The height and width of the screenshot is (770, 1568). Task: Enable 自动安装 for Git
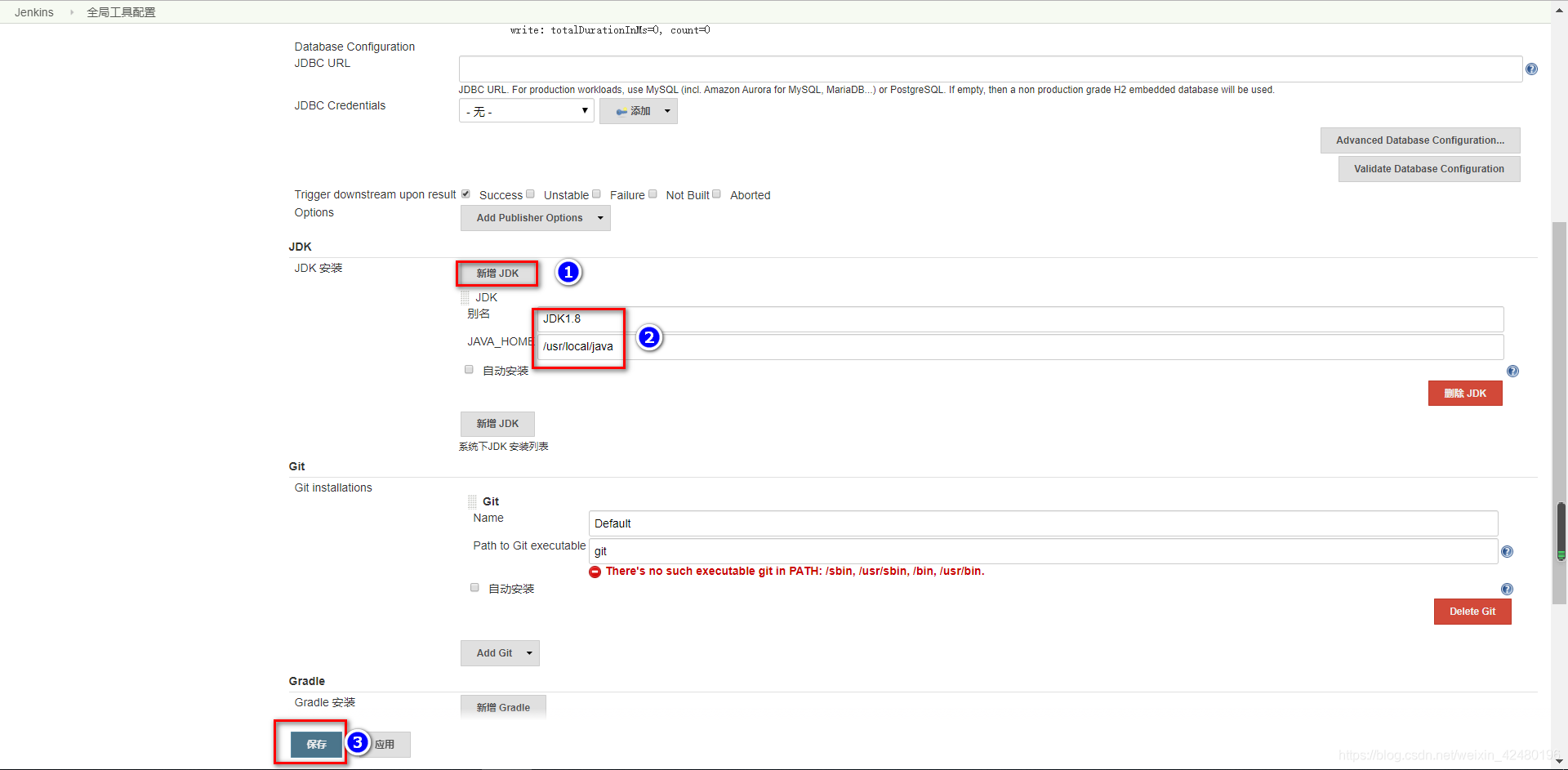click(x=474, y=588)
